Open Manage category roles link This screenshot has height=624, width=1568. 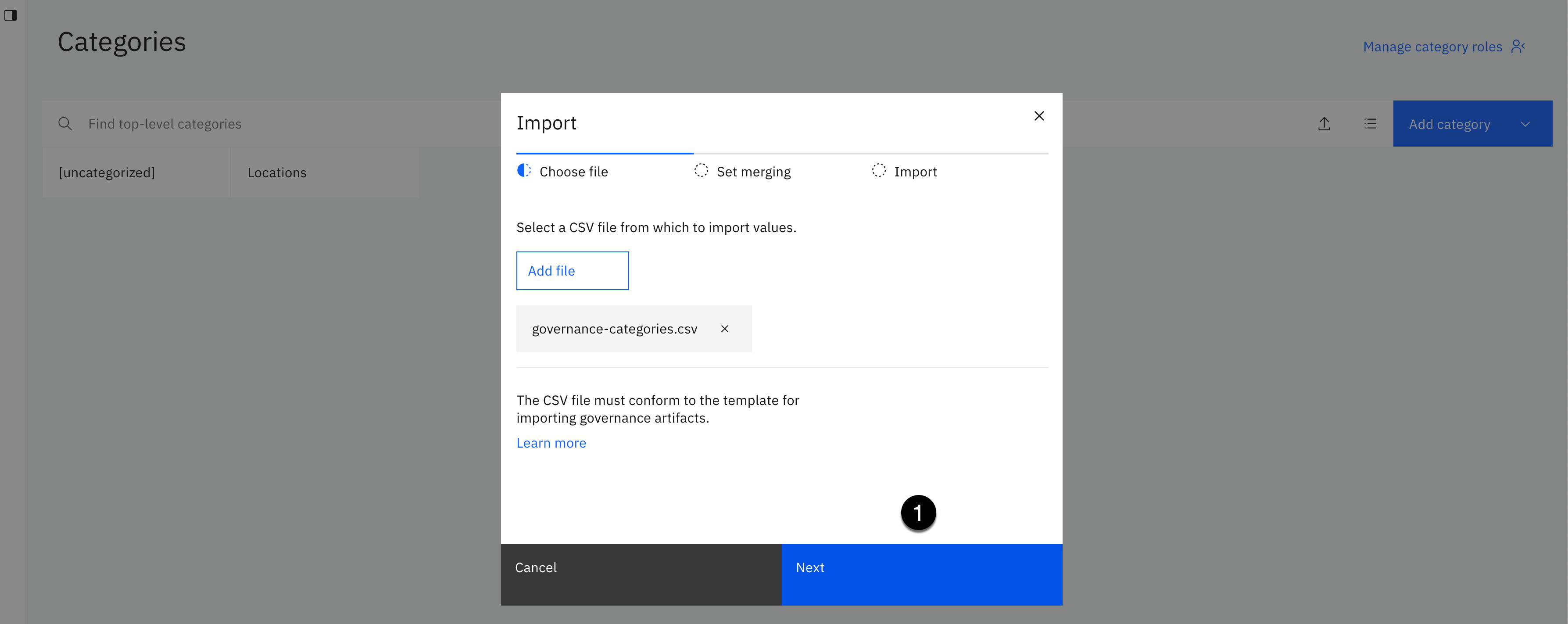pos(1432,47)
